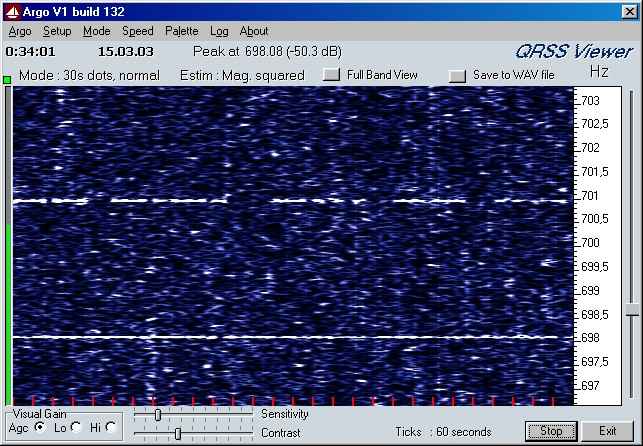Click the Exit button
643x446 pixels.
point(607,431)
